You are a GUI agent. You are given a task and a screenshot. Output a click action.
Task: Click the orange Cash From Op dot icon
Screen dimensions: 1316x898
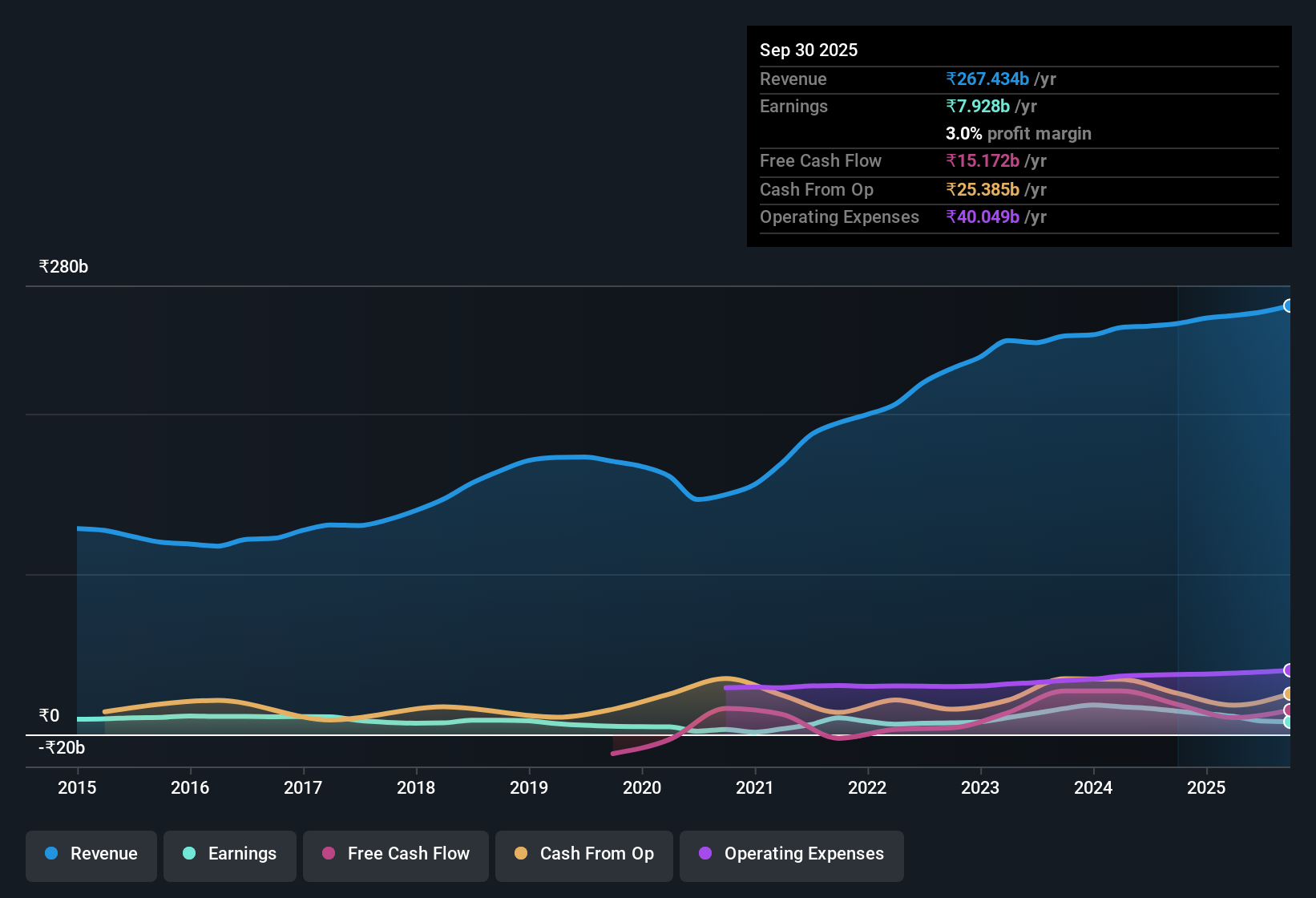pos(521,854)
